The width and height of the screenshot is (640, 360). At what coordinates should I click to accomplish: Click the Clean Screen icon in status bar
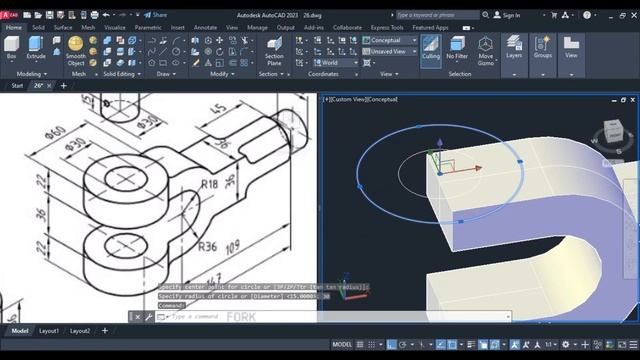coord(622,345)
